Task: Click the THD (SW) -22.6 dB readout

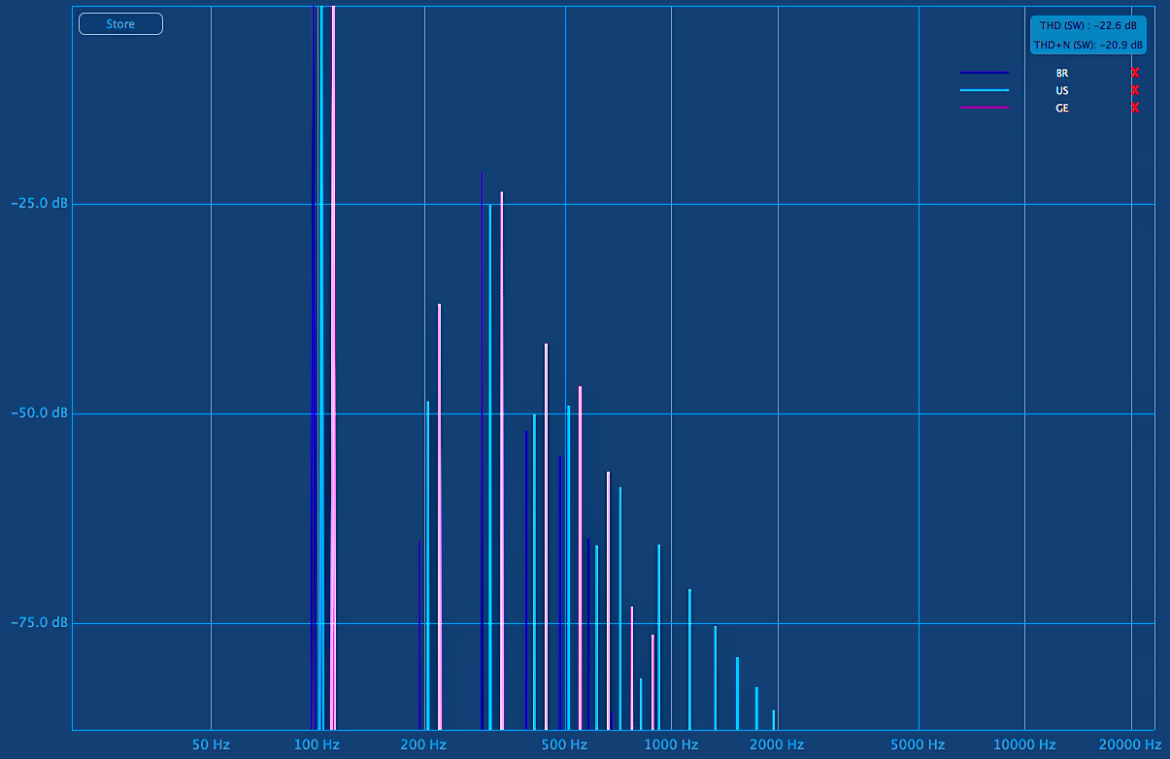Action: (1088, 25)
